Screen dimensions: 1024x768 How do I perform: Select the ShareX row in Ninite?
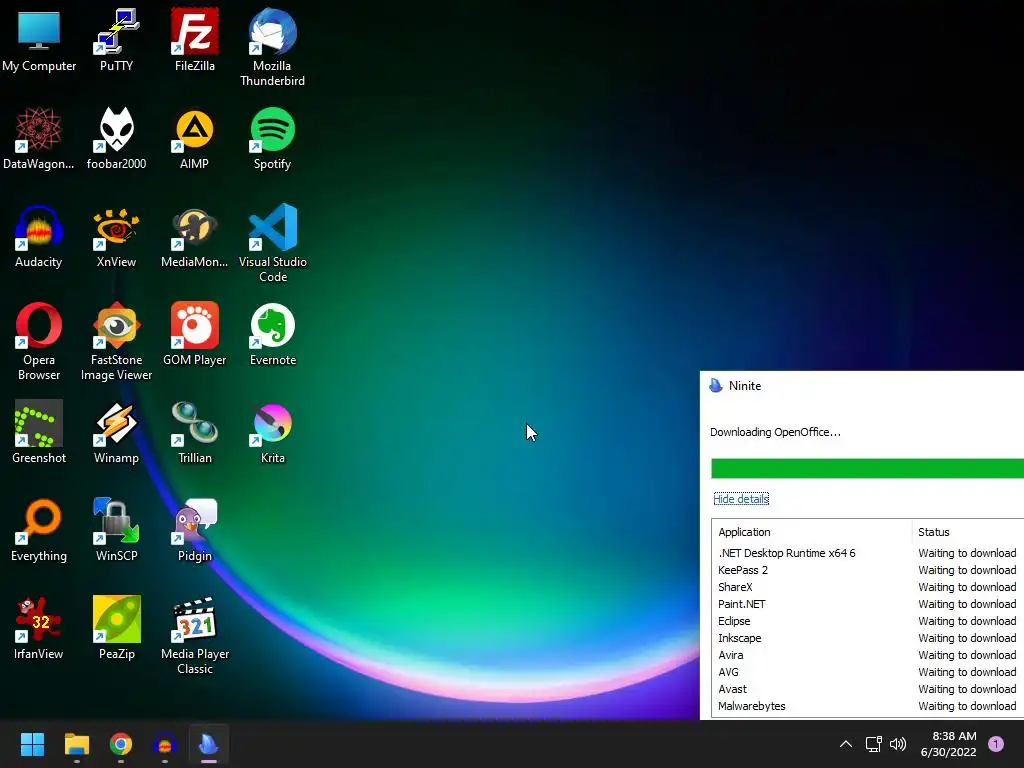(868, 587)
